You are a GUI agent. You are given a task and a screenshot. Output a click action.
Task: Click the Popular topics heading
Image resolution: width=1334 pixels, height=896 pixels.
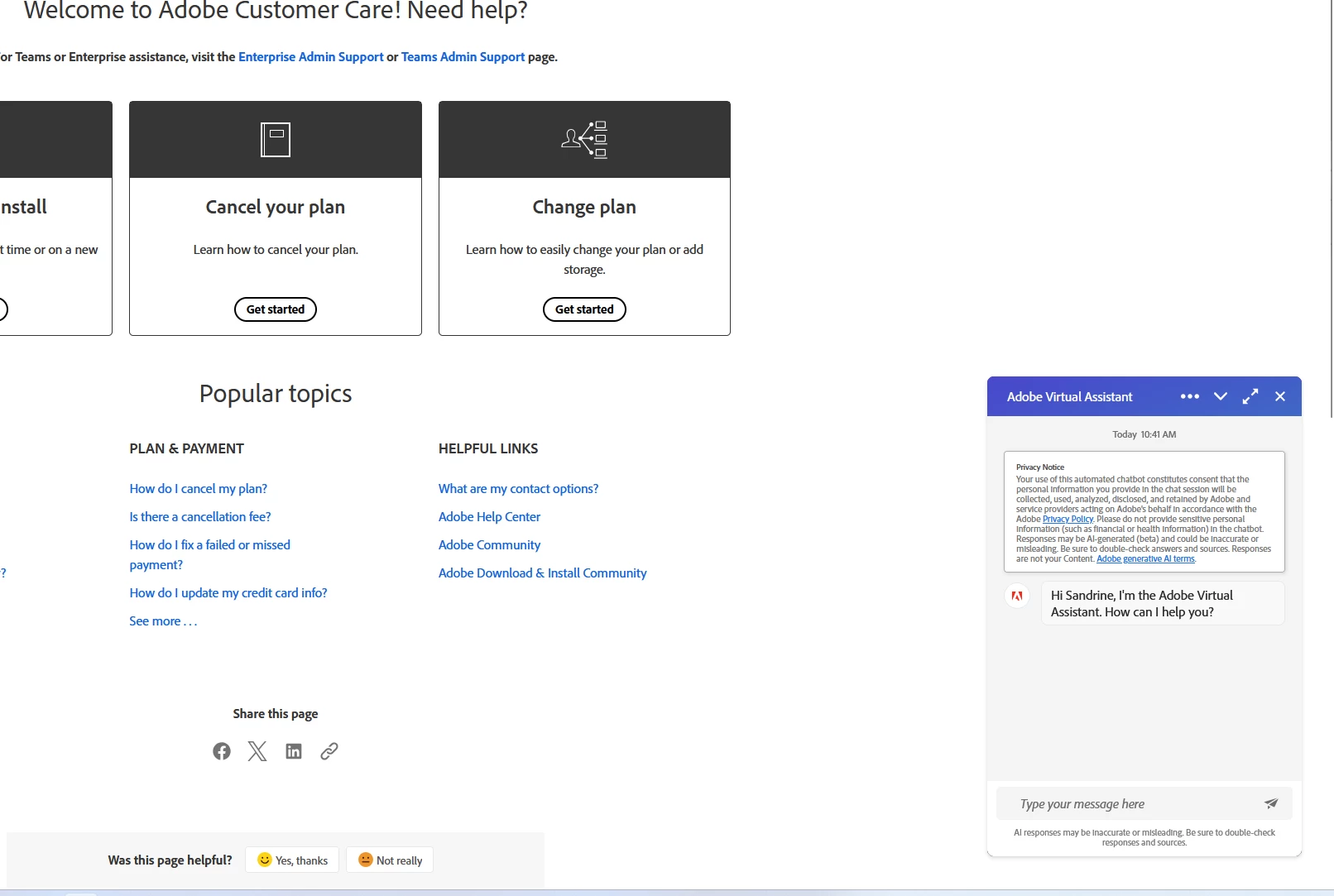(276, 394)
